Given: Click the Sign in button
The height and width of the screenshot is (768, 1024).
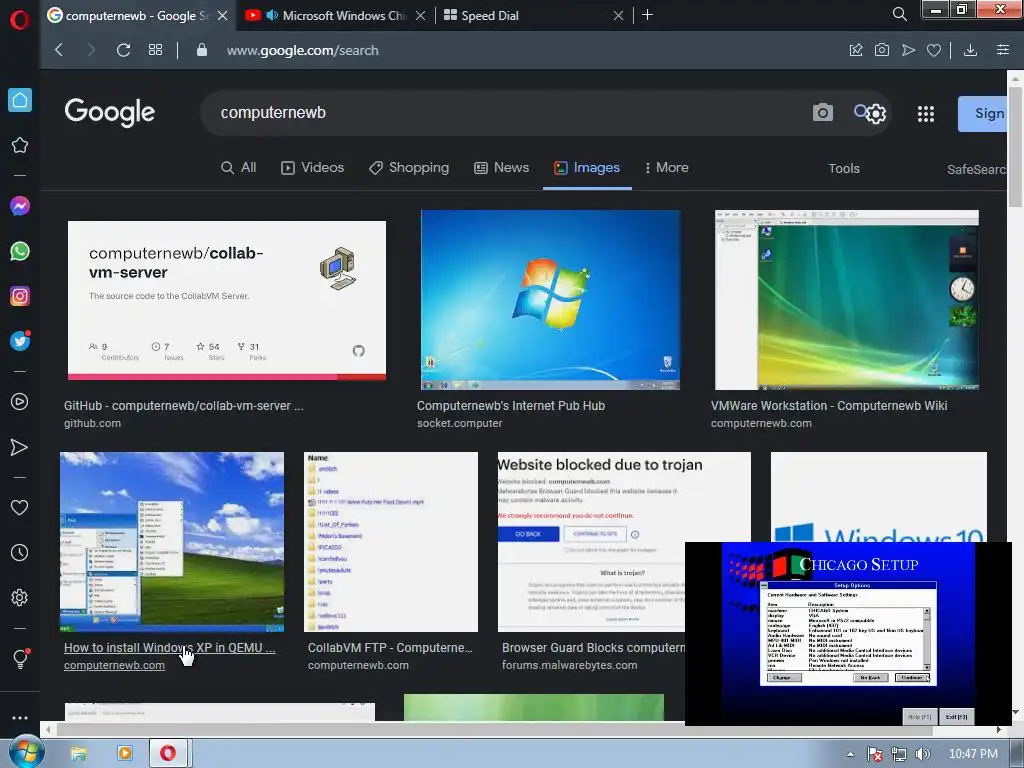Looking at the screenshot, I should click(982, 114).
